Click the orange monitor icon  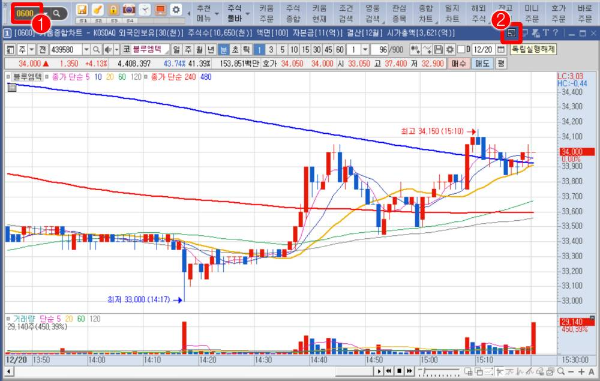tap(160, 10)
